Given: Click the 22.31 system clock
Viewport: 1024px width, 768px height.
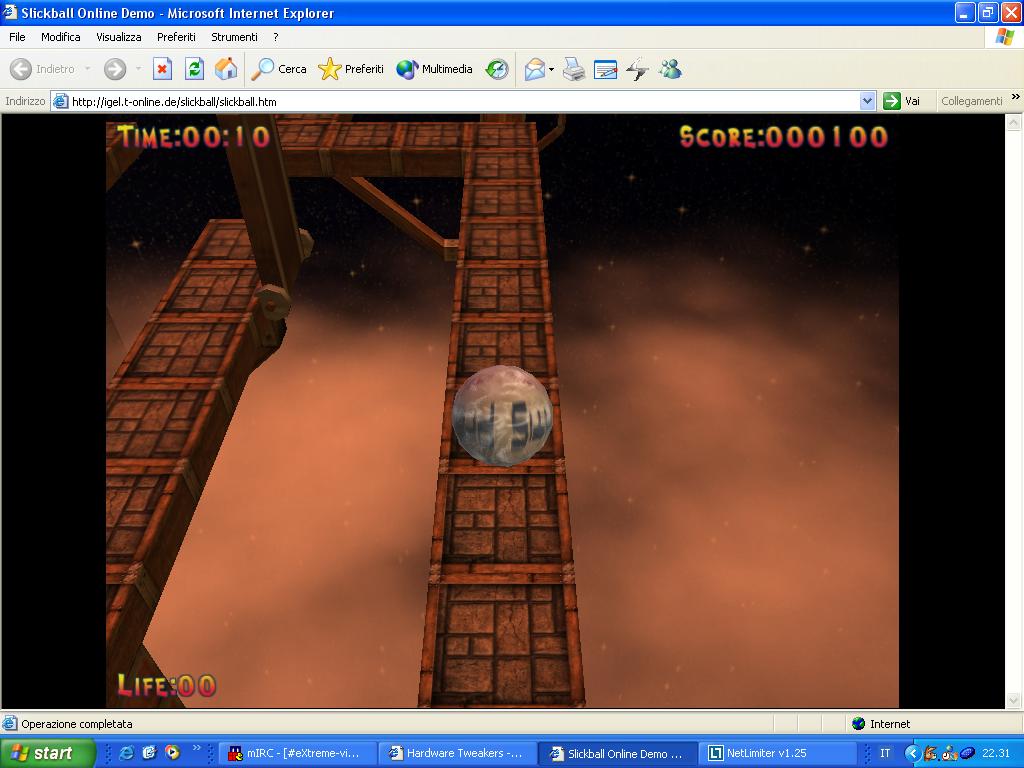Looking at the screenshot, I should pyautogui.click(x=996, y=753).
